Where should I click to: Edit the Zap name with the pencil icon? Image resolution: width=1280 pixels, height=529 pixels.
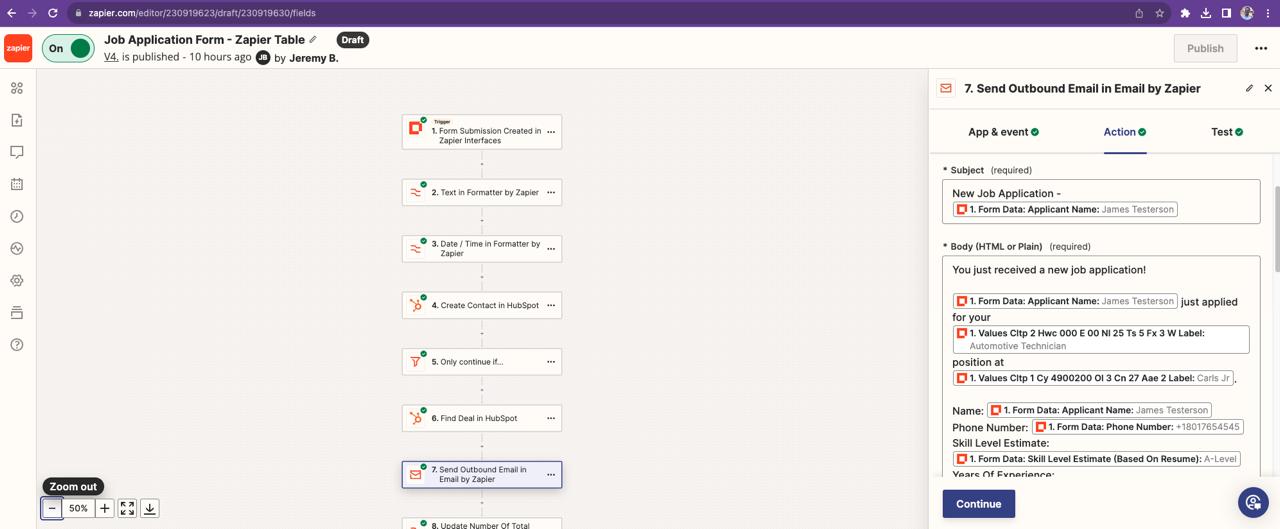coord(313,40)
